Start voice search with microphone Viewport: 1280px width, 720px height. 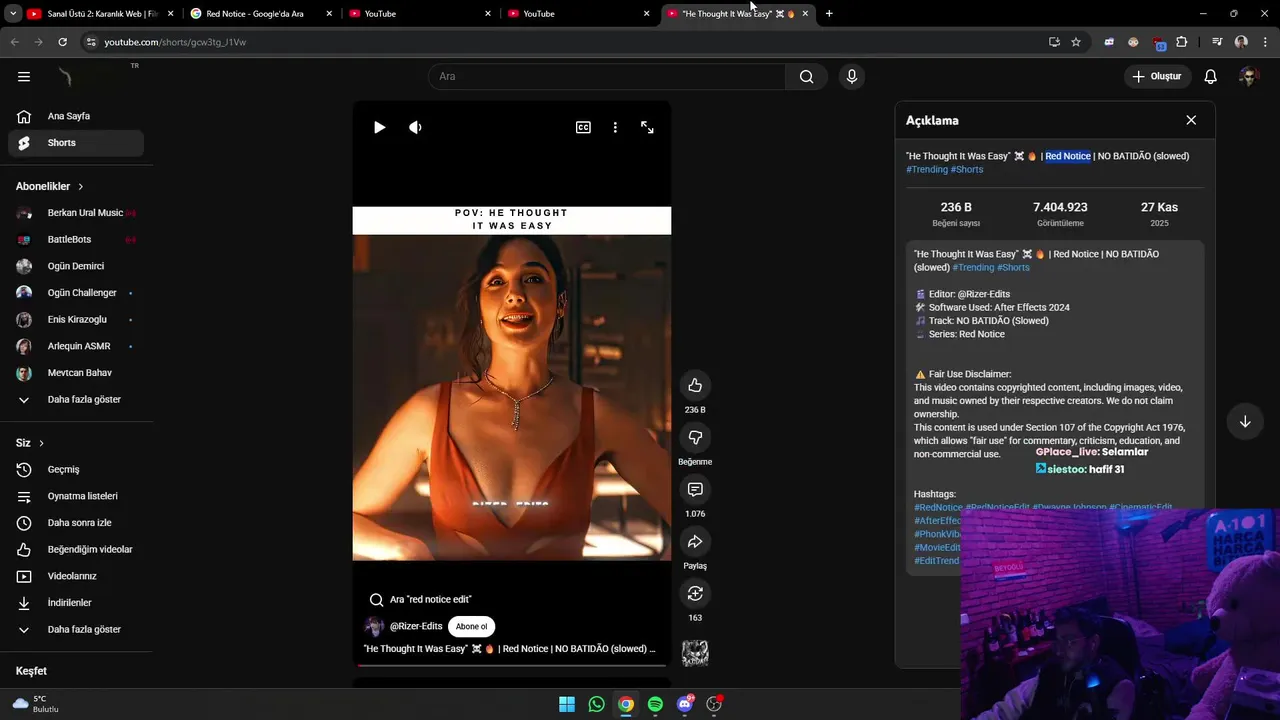pyautogui.click(x=852, y=76)
